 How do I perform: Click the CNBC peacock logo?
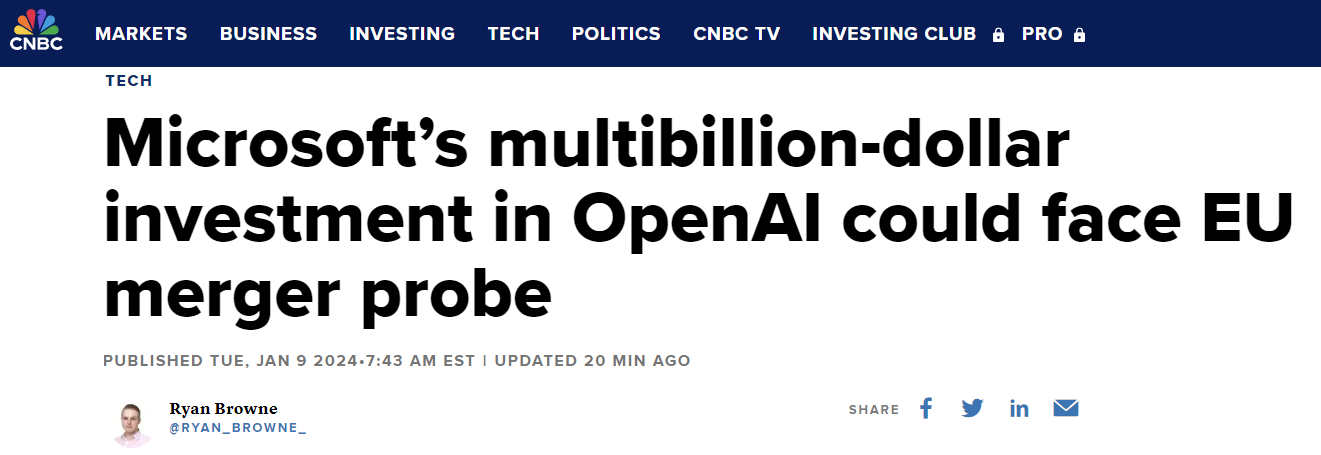click(36, 30)
